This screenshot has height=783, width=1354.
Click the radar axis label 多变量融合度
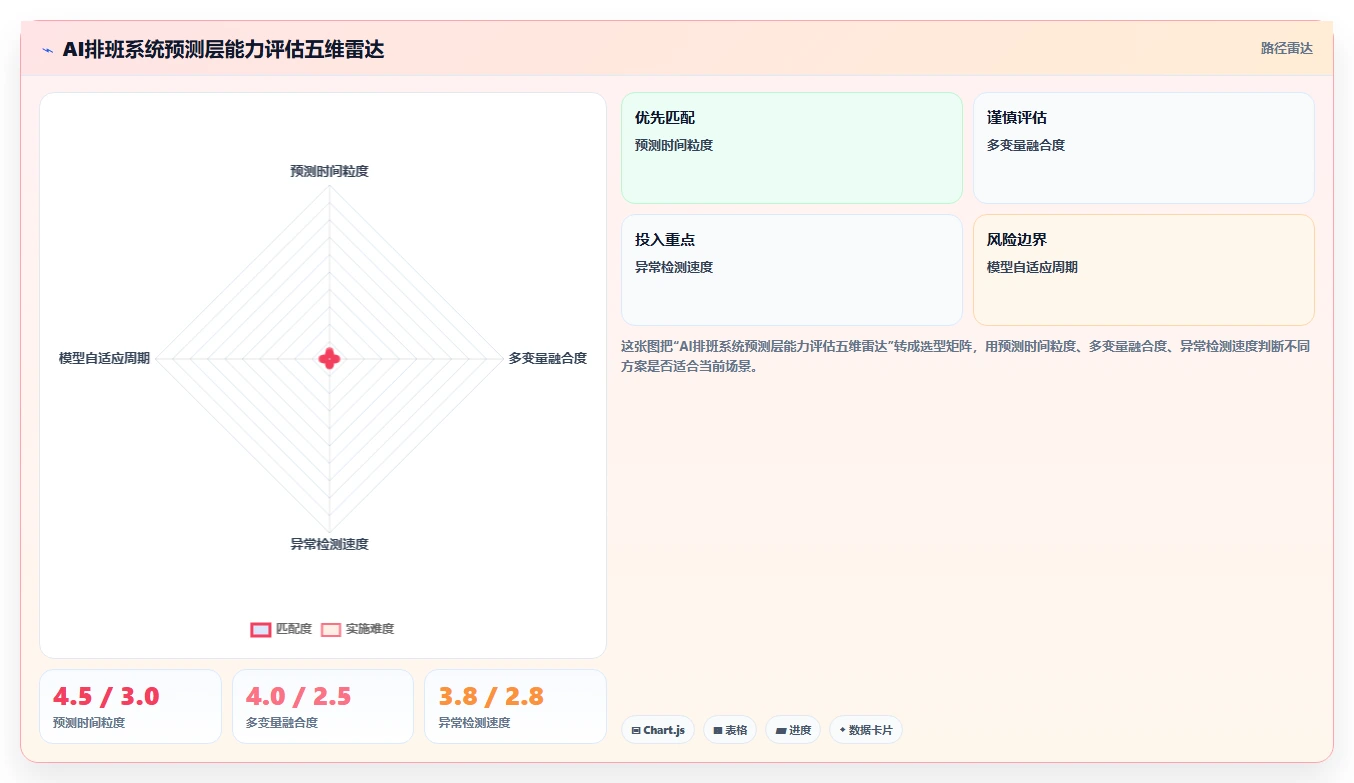[x=548, y=358]
